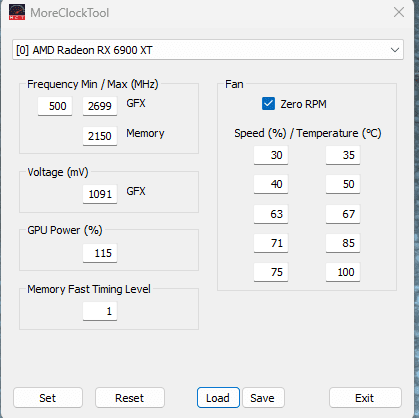419x418 pixels.
Task: Exit the application via Exit button
Action: click(x=365, y=398)
